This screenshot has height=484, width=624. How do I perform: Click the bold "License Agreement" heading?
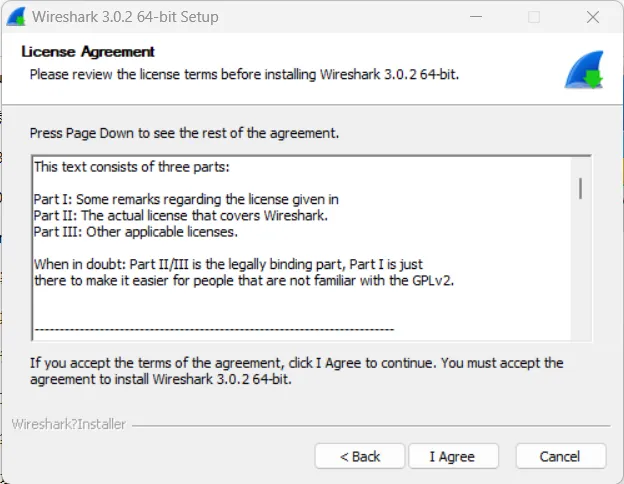(88, 52)
